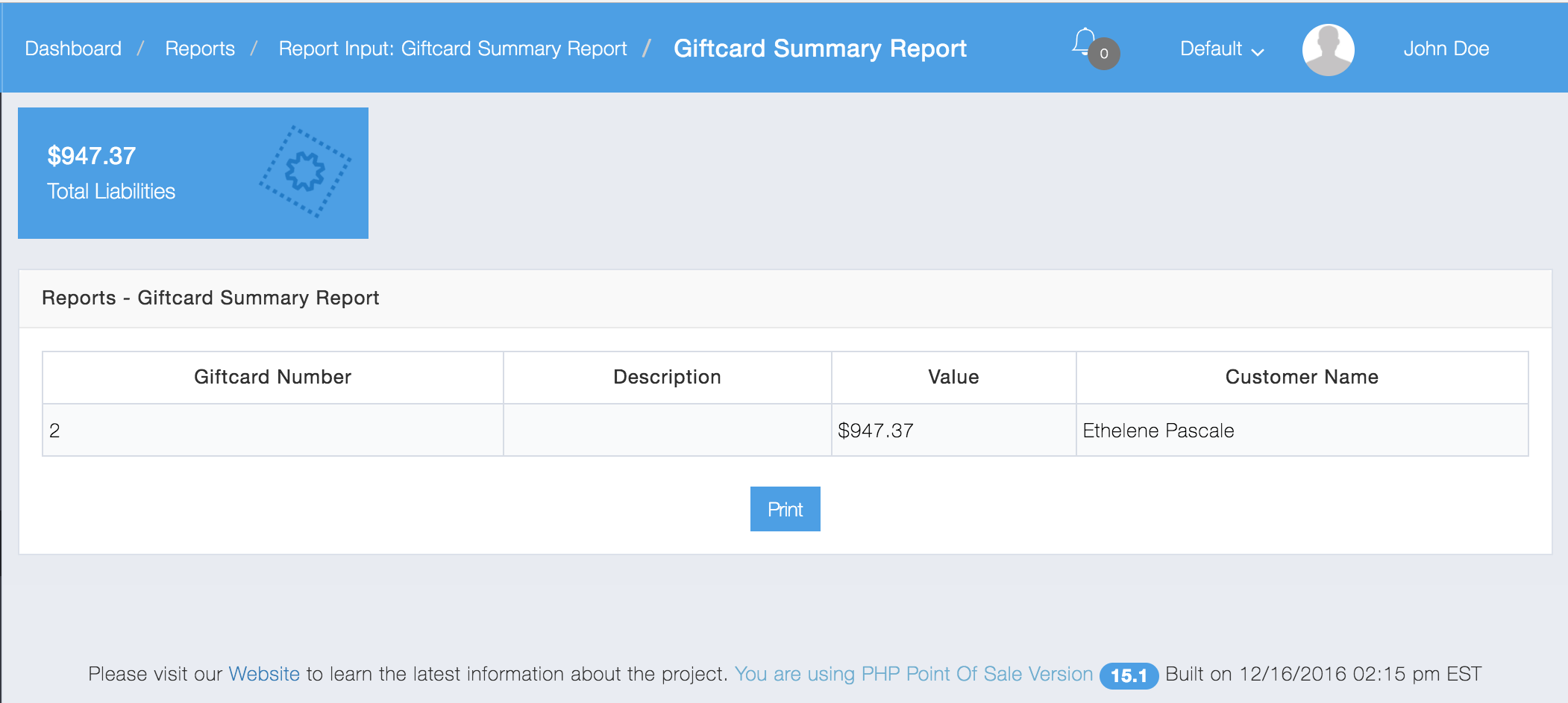Expand the user menu via John Doe
Screen dimensions: 1568x703
click(1446, 49)
